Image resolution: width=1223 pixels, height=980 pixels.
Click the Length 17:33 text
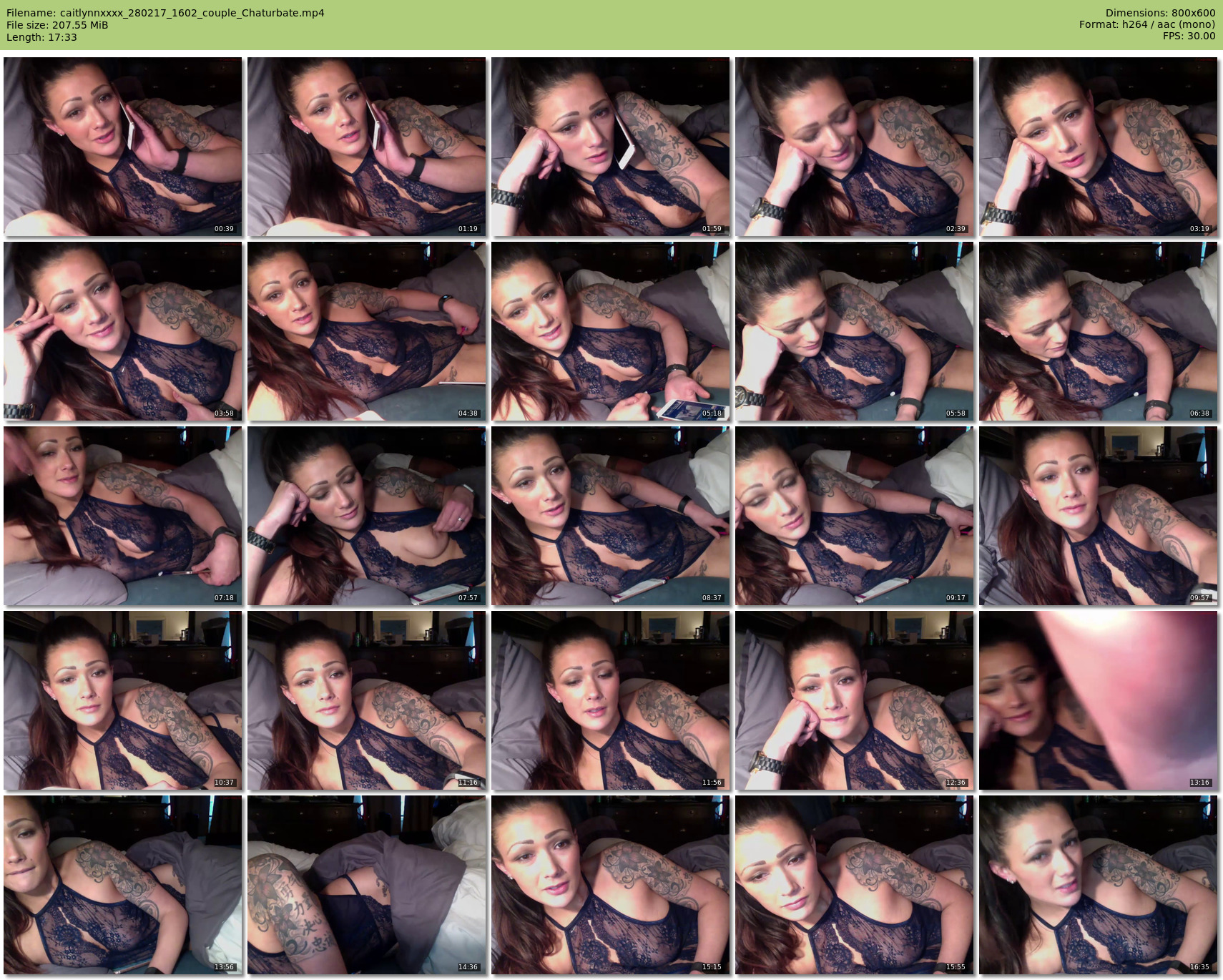41,37
